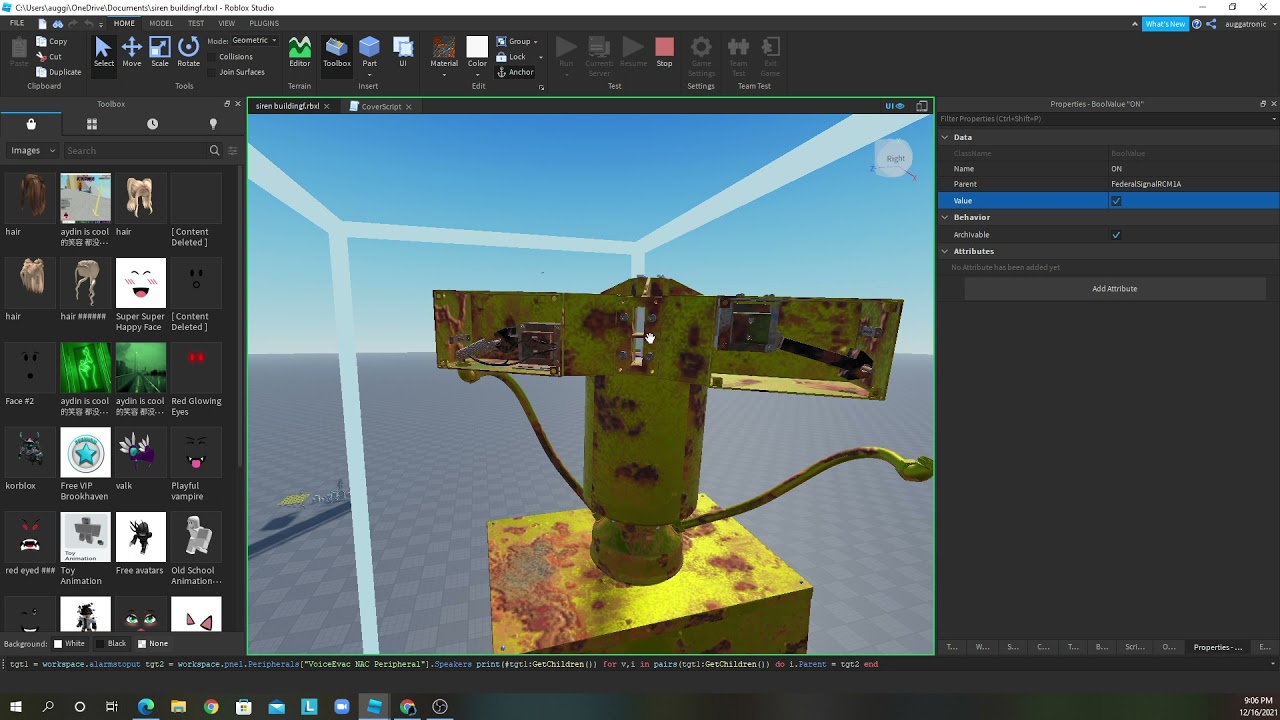Image resolution: width=1280 pixels, height=720 pixels.
Task: Switch to the MODEL ribbon tab
Action: (x=161, y=23)
